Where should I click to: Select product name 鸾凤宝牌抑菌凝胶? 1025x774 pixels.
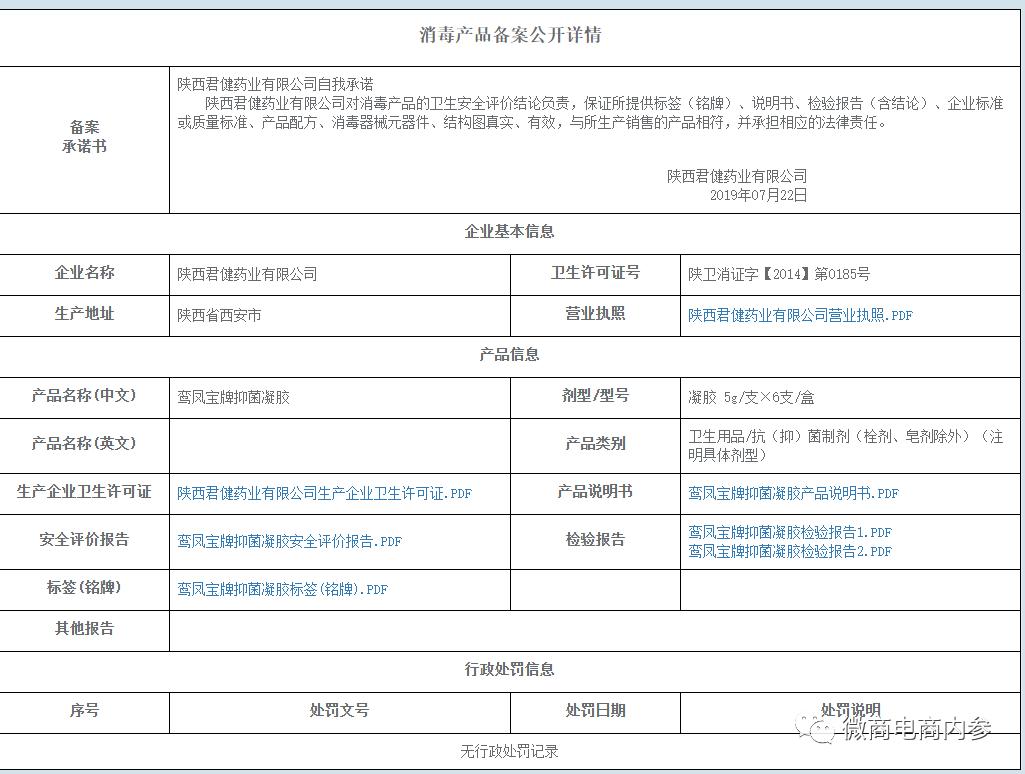(x=233, y=397)
